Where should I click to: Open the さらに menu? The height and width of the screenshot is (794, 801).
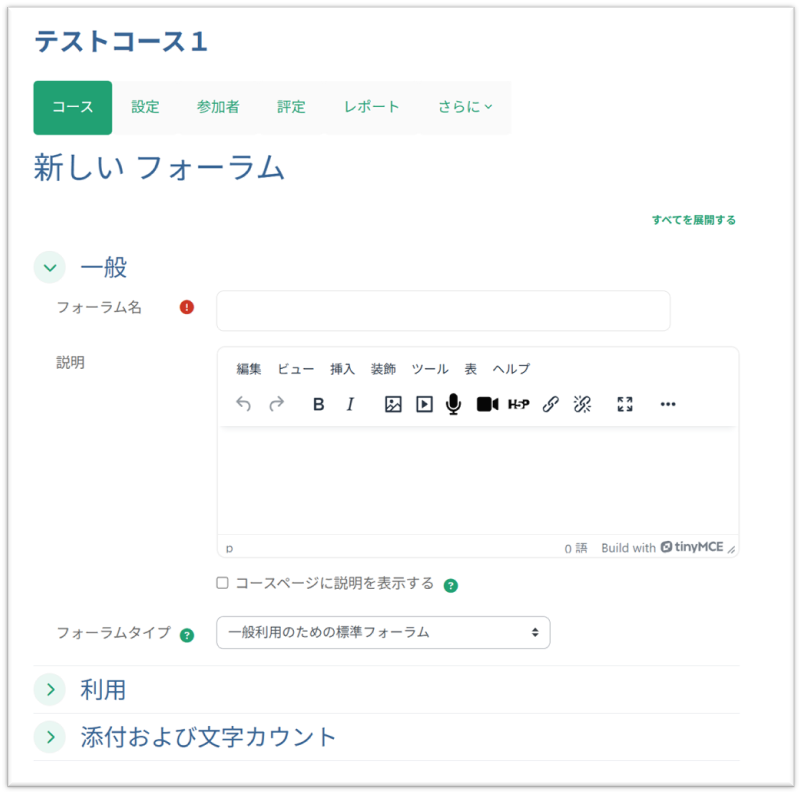tap(463, 106)
